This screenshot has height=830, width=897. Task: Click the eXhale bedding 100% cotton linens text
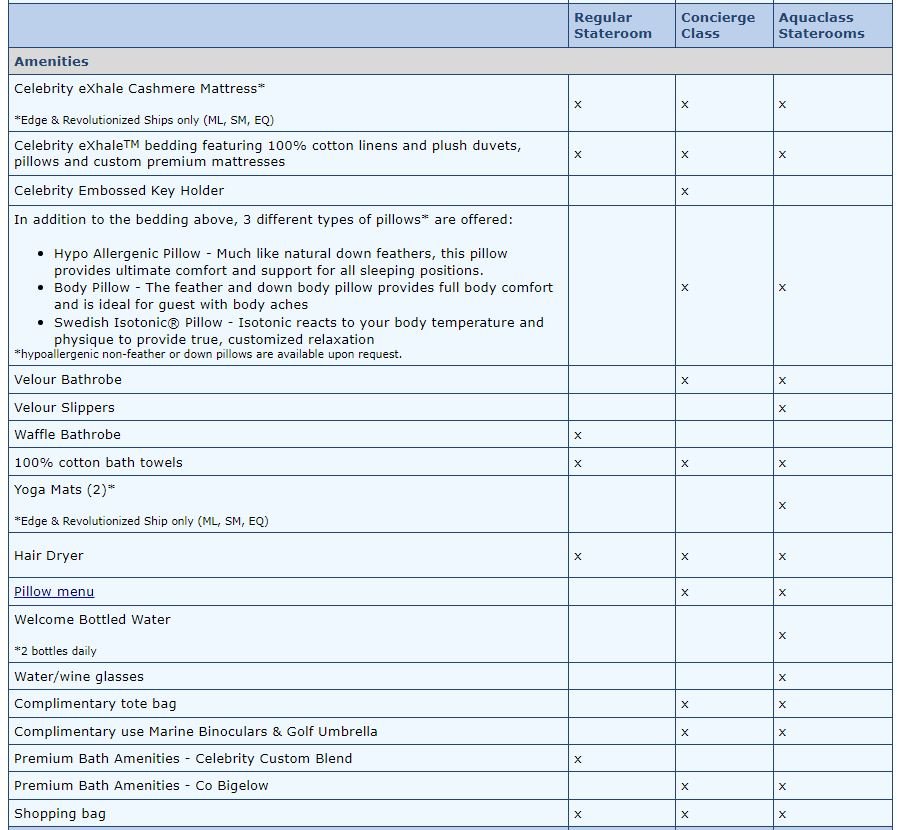pyautogui.click(x=268, y=153)
